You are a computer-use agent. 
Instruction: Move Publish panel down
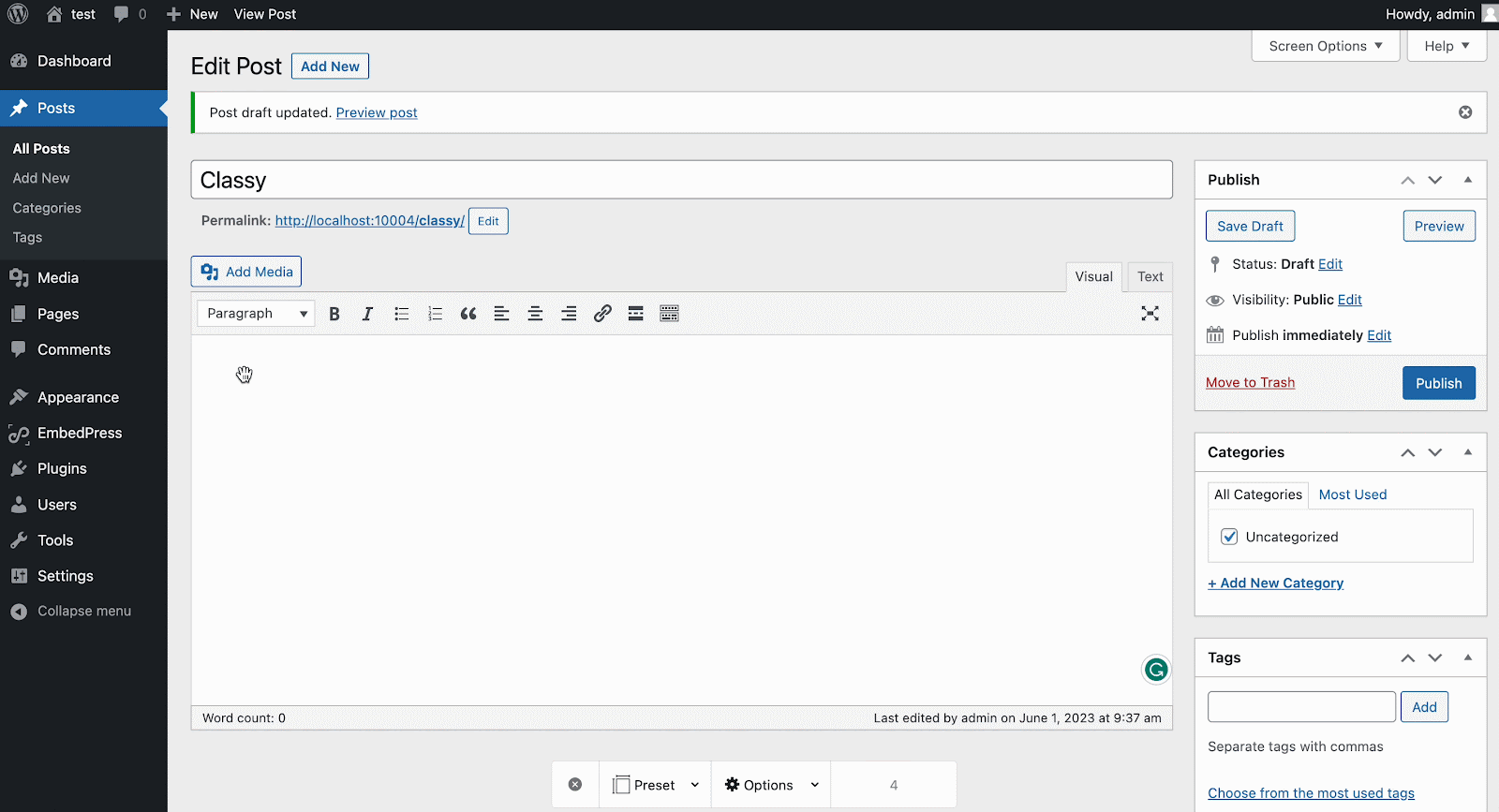[1435, 180]
